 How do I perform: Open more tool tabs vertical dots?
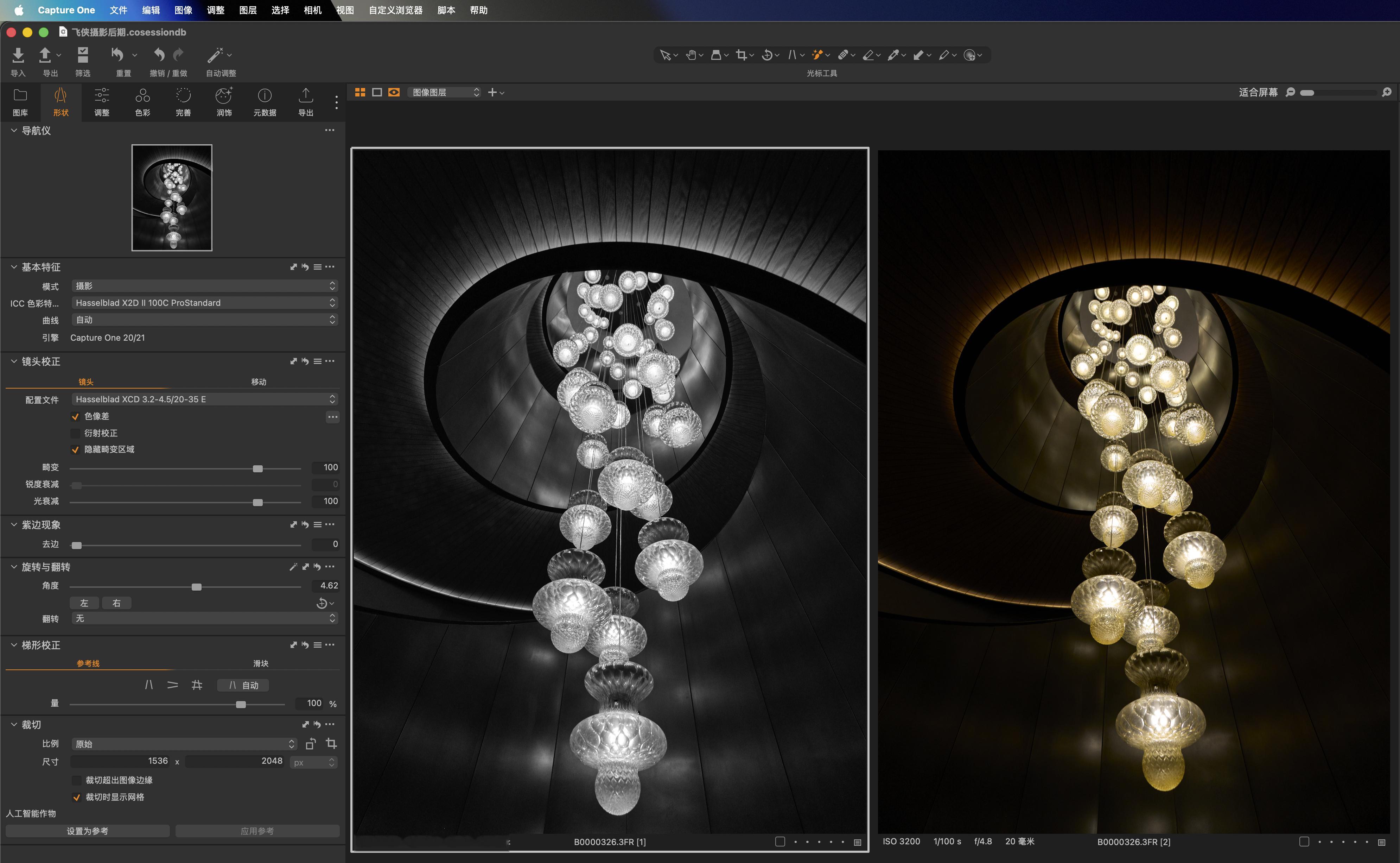(x=336, y=102)
